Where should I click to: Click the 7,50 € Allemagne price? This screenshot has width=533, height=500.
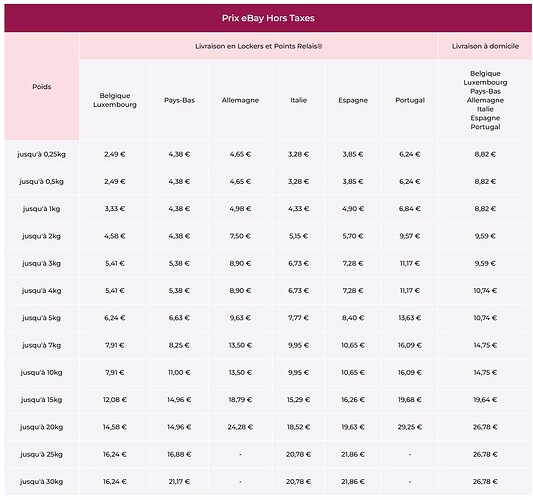tap(240, 236)
